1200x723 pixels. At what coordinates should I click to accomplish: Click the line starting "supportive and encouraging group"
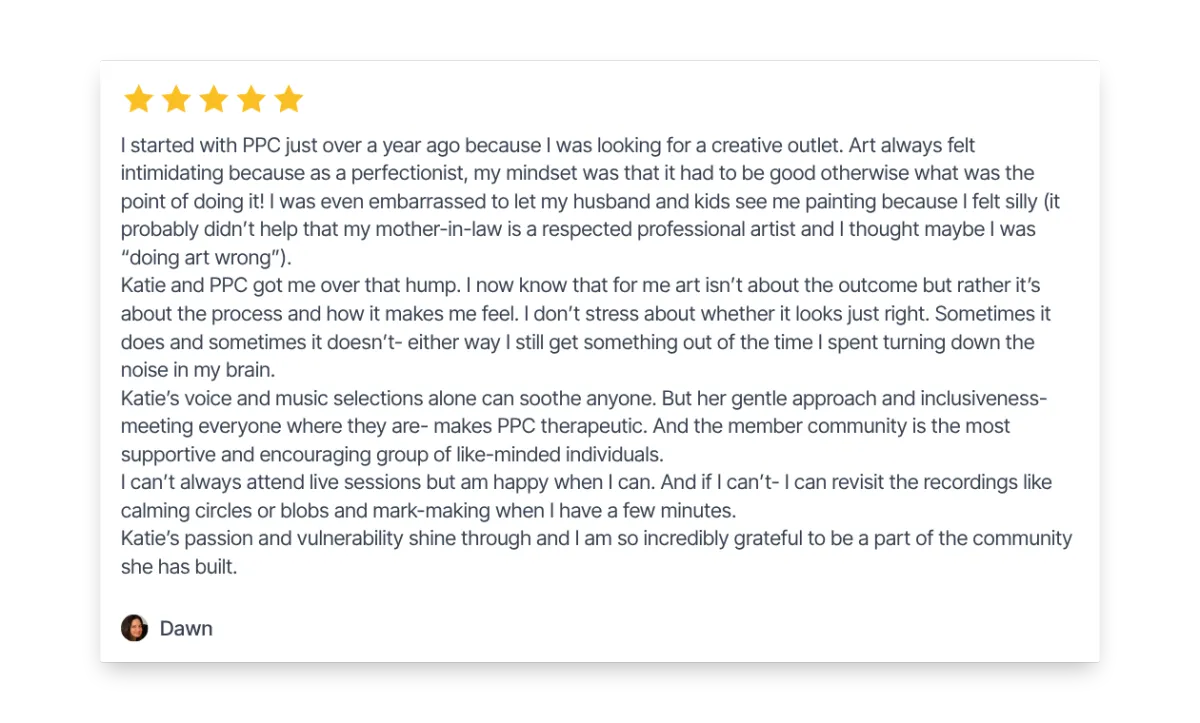click(392, 454)
